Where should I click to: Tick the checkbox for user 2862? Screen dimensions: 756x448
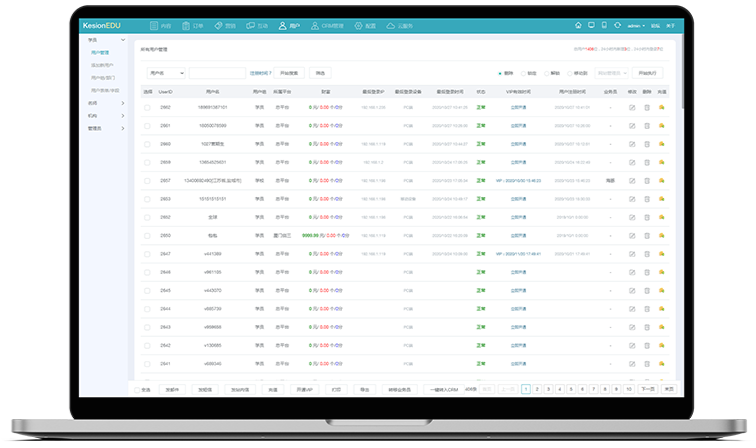148,107
